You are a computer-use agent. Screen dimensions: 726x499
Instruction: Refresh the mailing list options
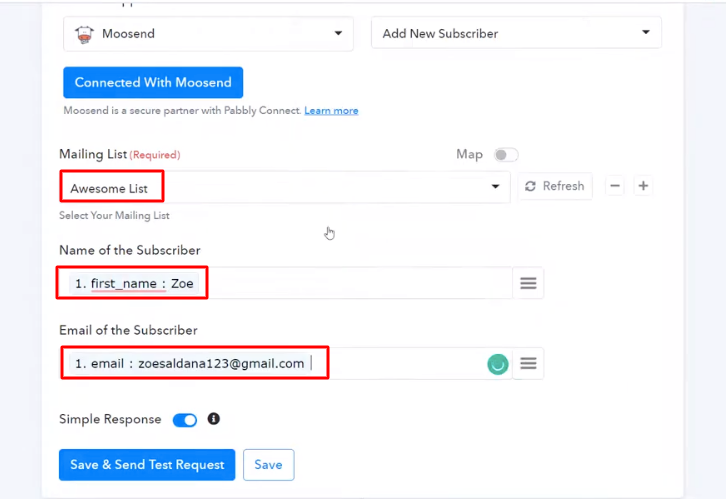555,186
